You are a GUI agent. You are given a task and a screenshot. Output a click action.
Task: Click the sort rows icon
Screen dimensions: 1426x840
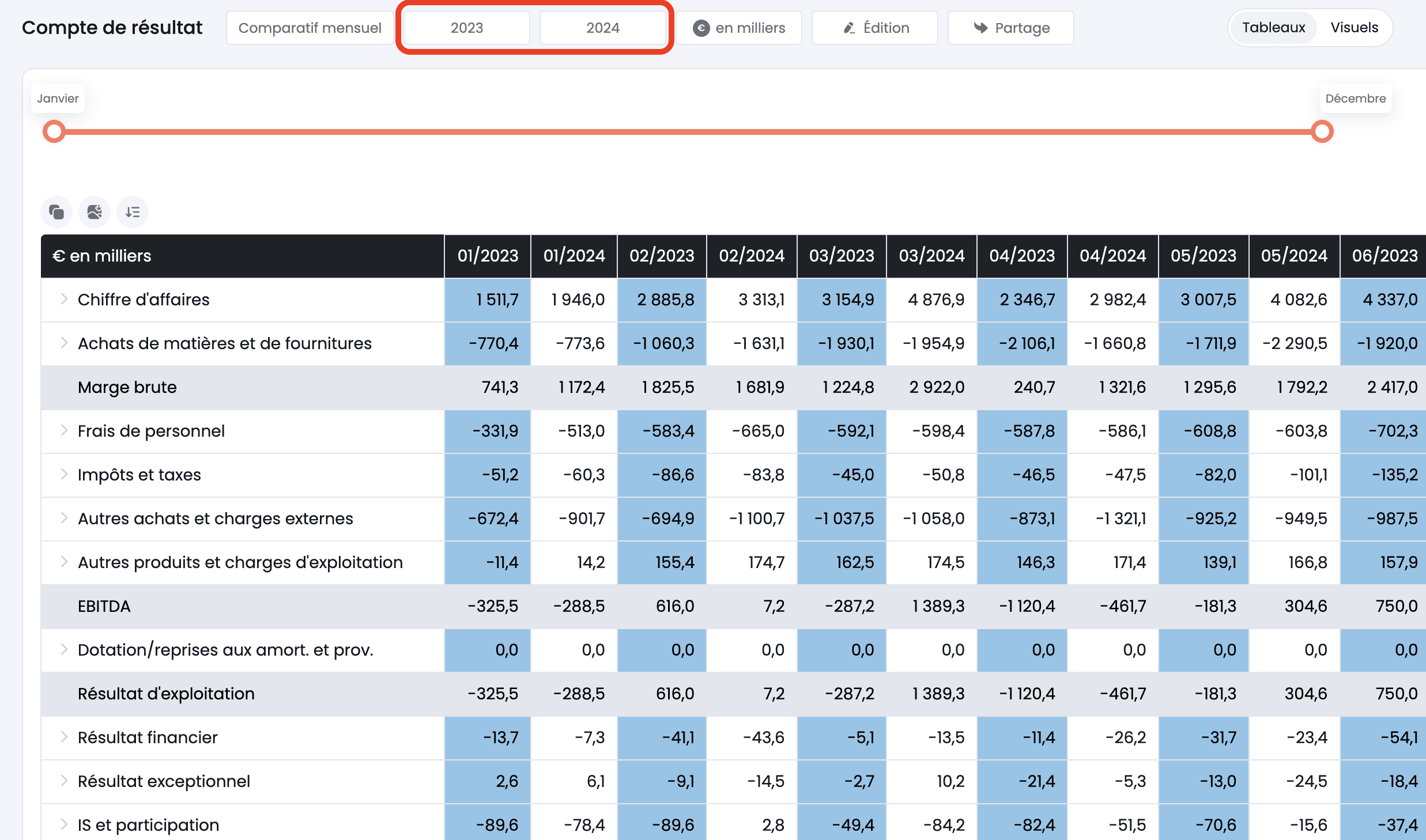[x=133, y=212]
